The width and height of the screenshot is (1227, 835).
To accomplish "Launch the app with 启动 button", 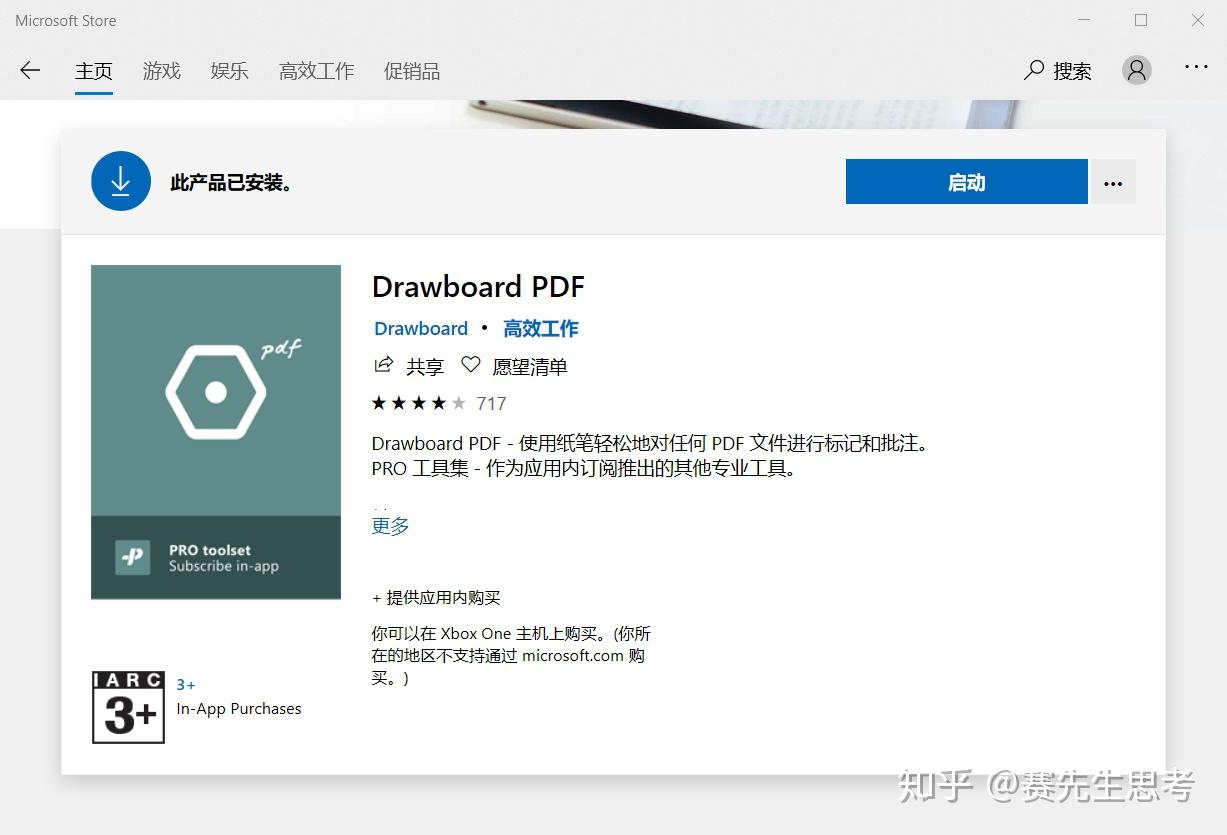I will click(x=966, y=182).
